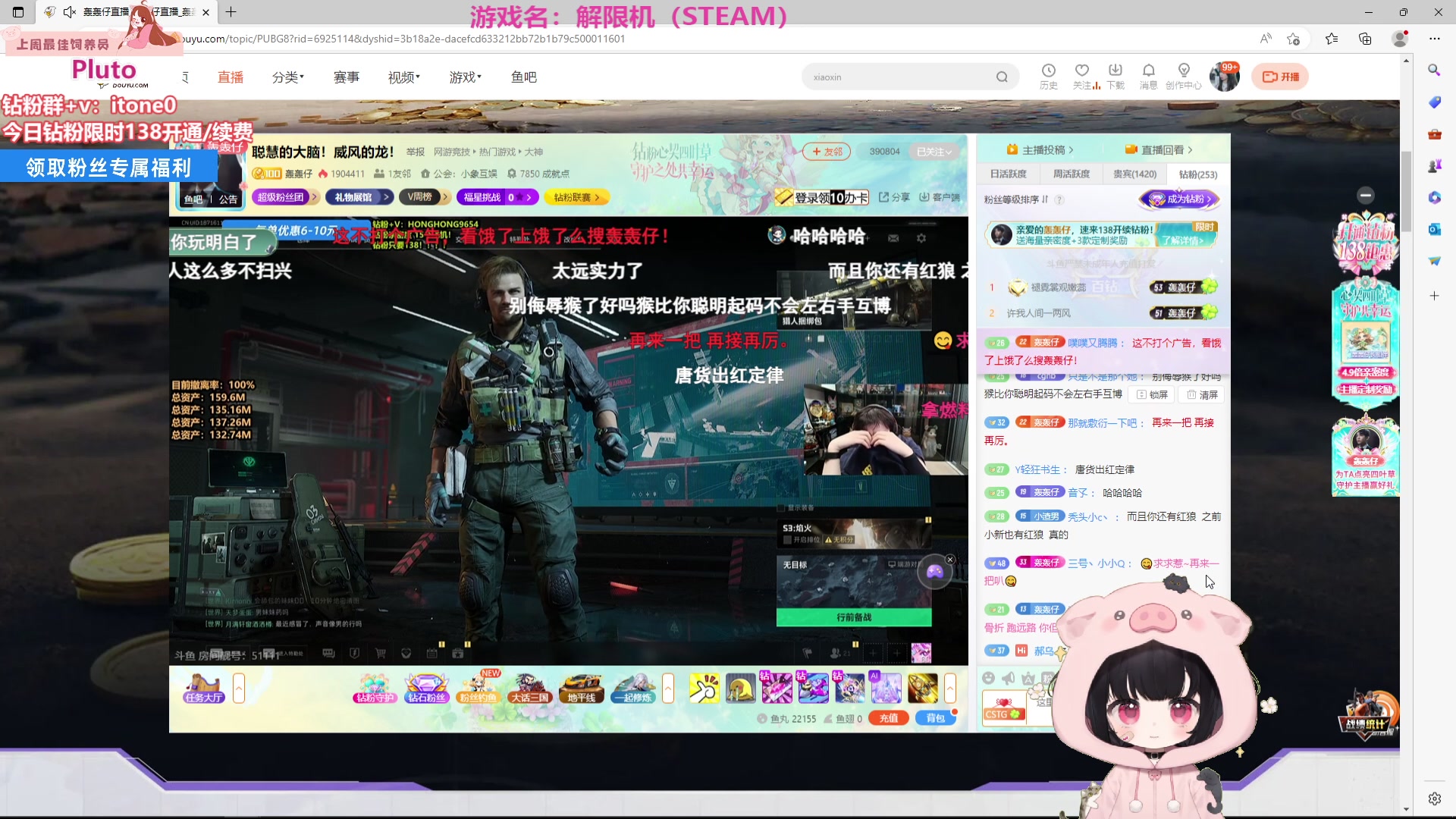Click the purple gamepad floating icon on the video
Viewport: 1456px width, 819px height.
pos(935,572)
